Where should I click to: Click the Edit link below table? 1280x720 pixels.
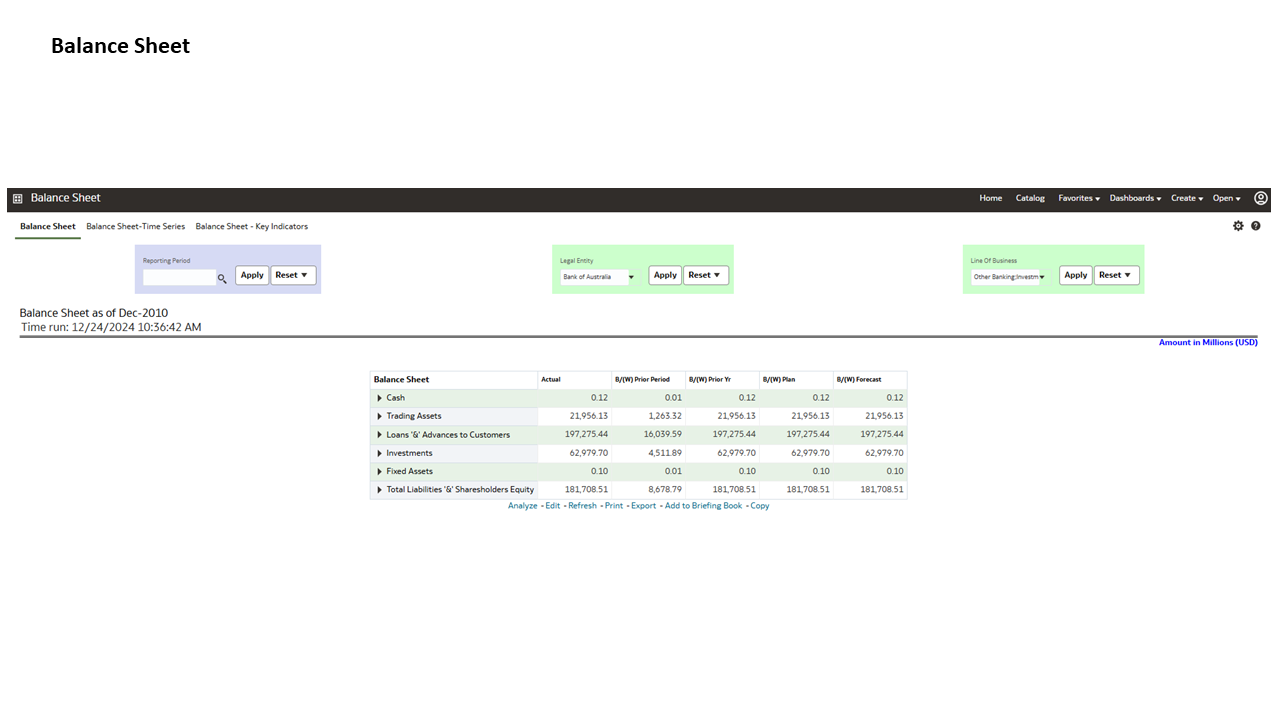(x=553, y=506)
